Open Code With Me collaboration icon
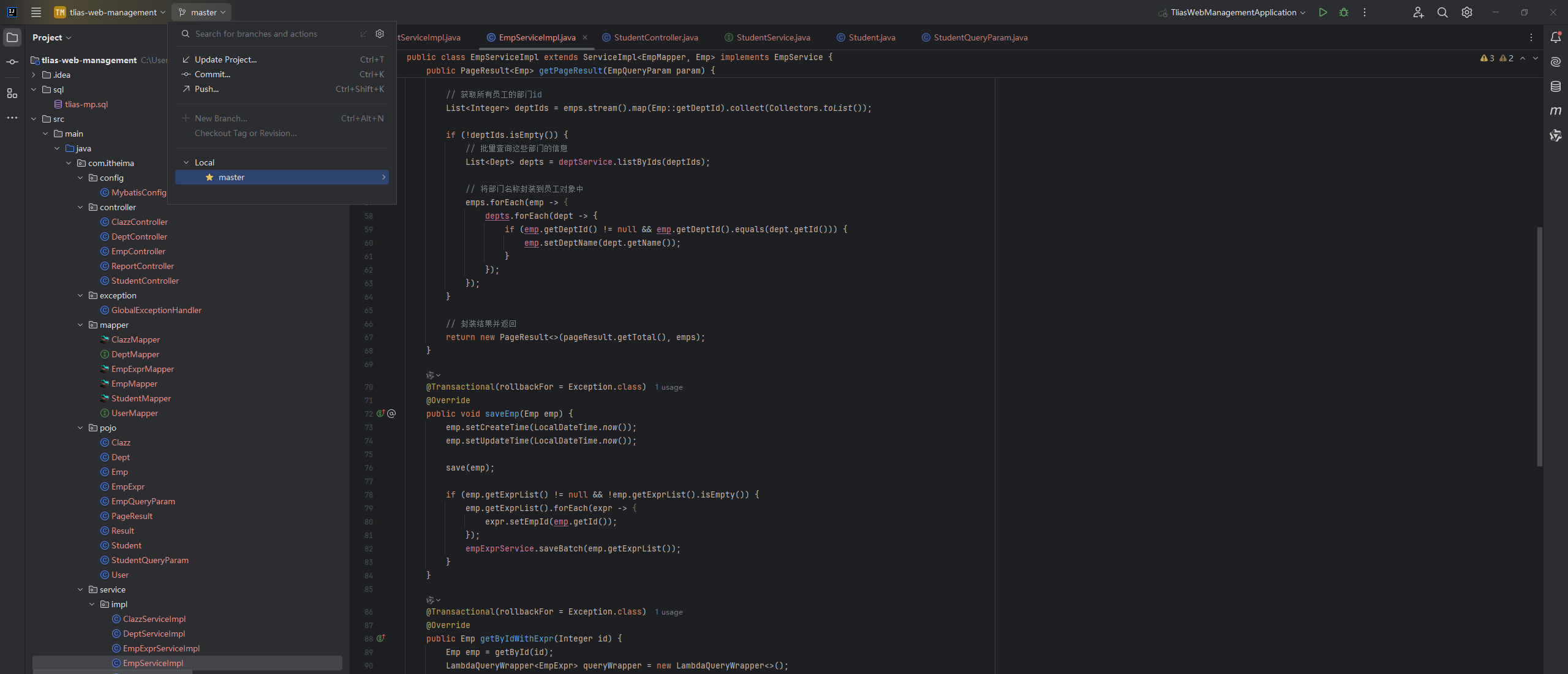This screenshot has height=674, width=1568. 1419,12
